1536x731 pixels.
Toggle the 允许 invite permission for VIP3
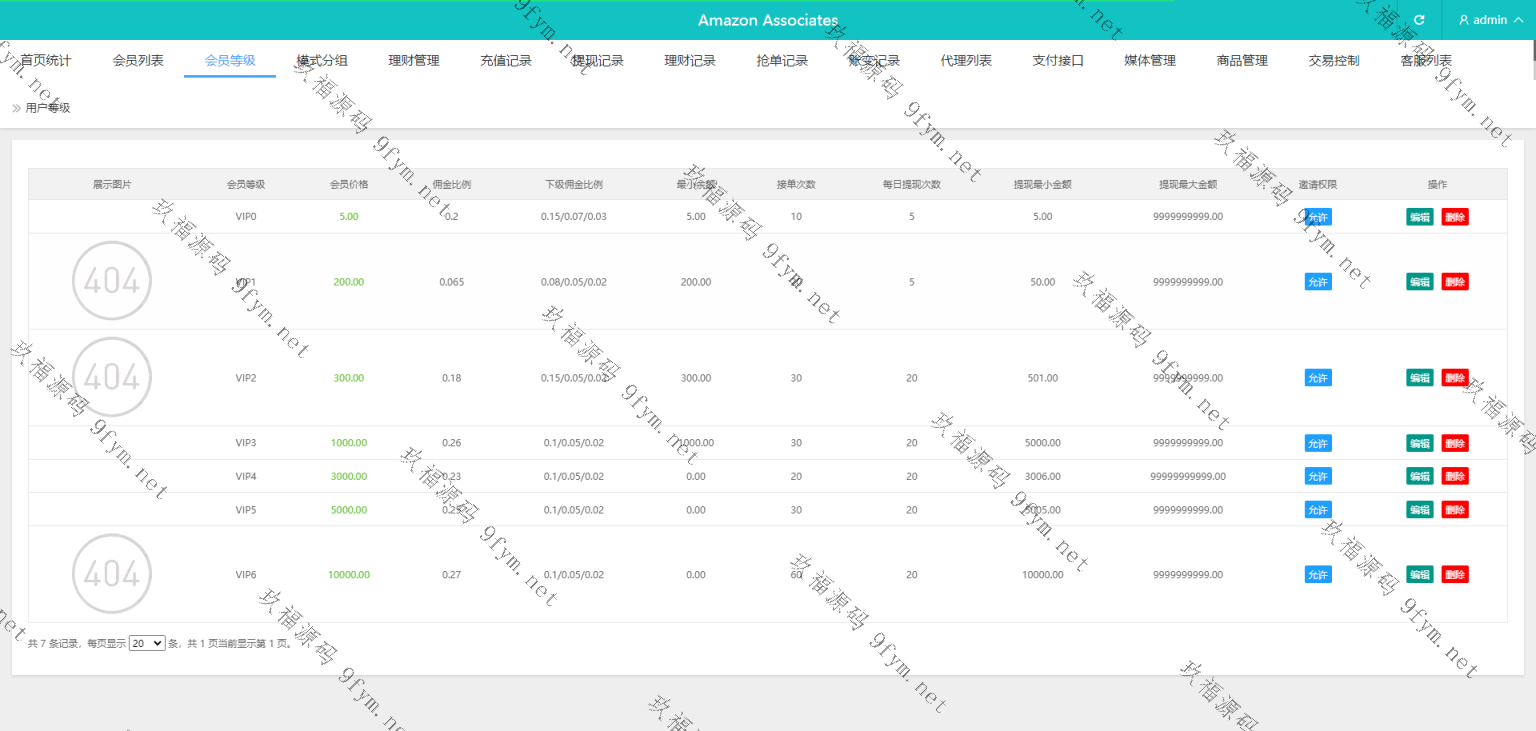(x=1318, y=443)
